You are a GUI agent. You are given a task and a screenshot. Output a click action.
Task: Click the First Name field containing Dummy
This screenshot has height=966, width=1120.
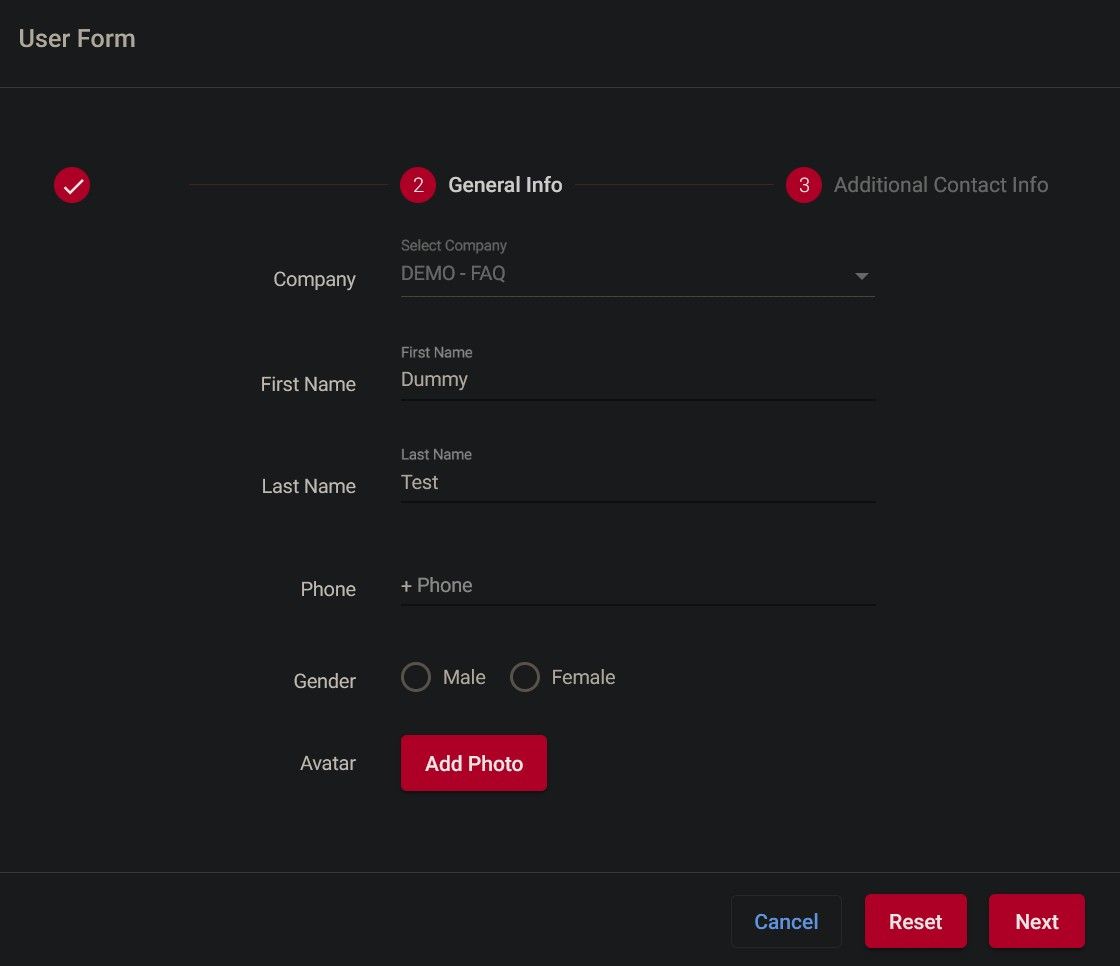click(x=637, y=380)
